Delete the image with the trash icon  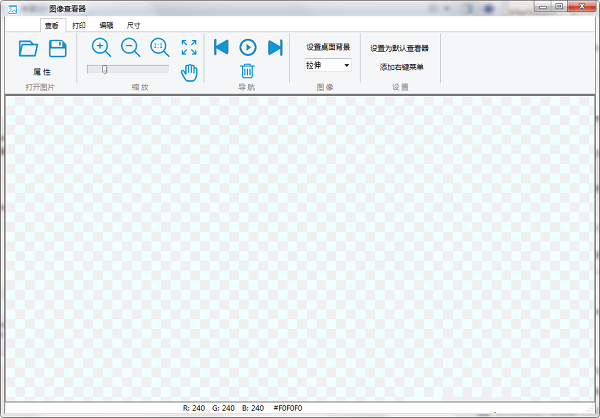(x=247, y=71)
